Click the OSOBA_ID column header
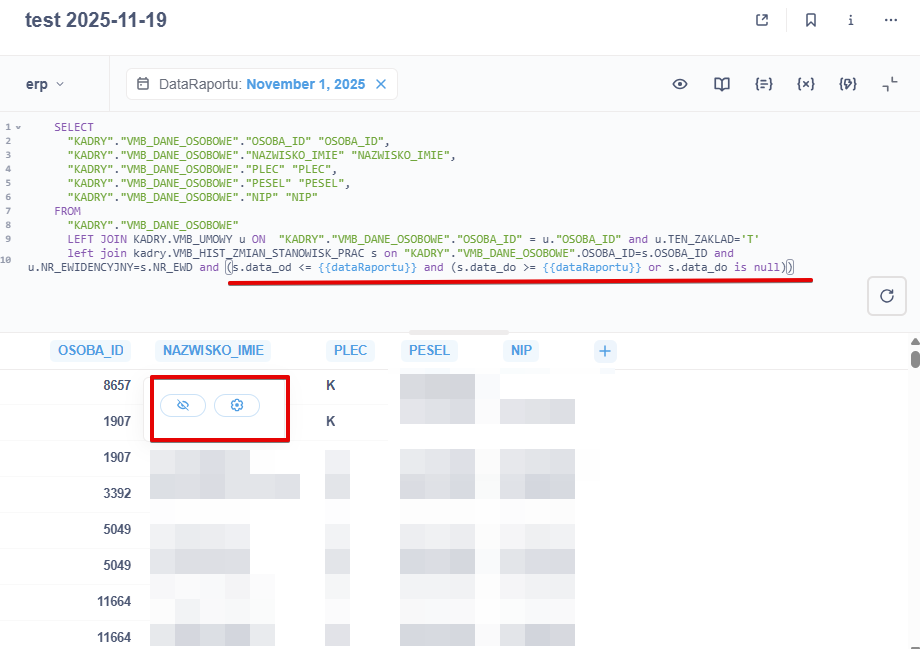The width and height of the screenshot is (920, 649). pyautogui.click(x=90, y=350)
